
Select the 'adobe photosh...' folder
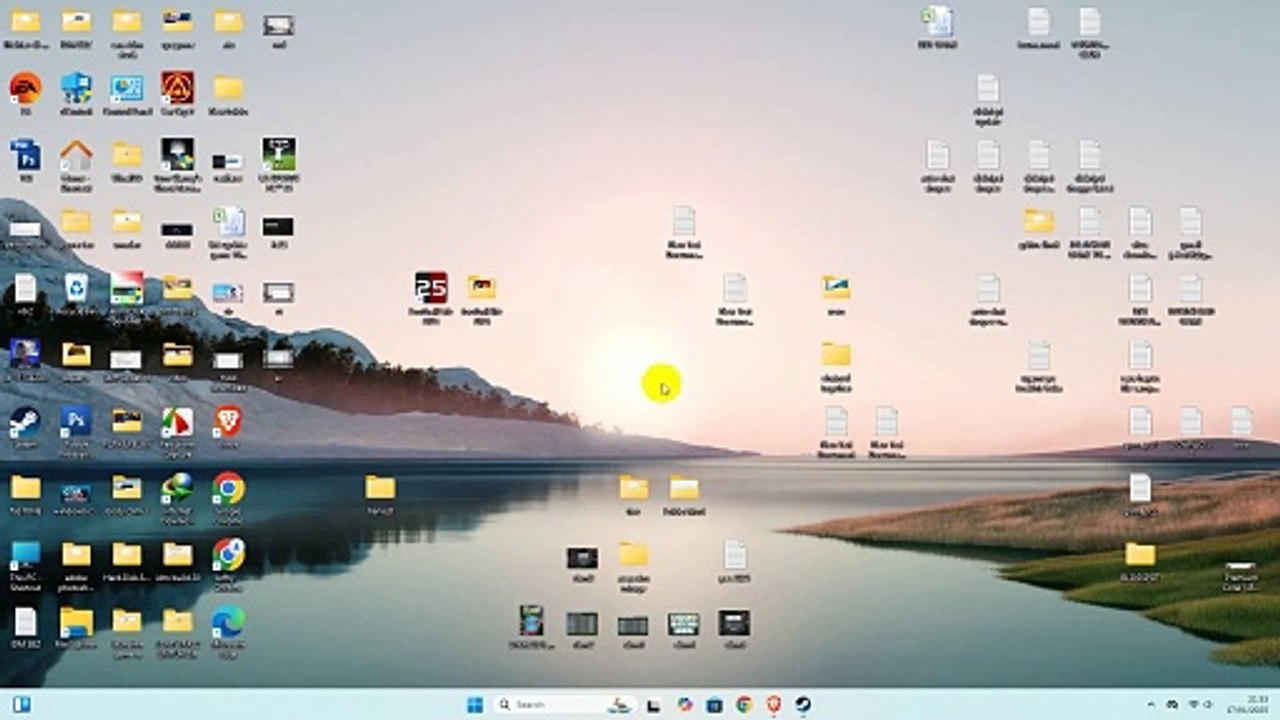pyautogui.click(x=76, y=554)
